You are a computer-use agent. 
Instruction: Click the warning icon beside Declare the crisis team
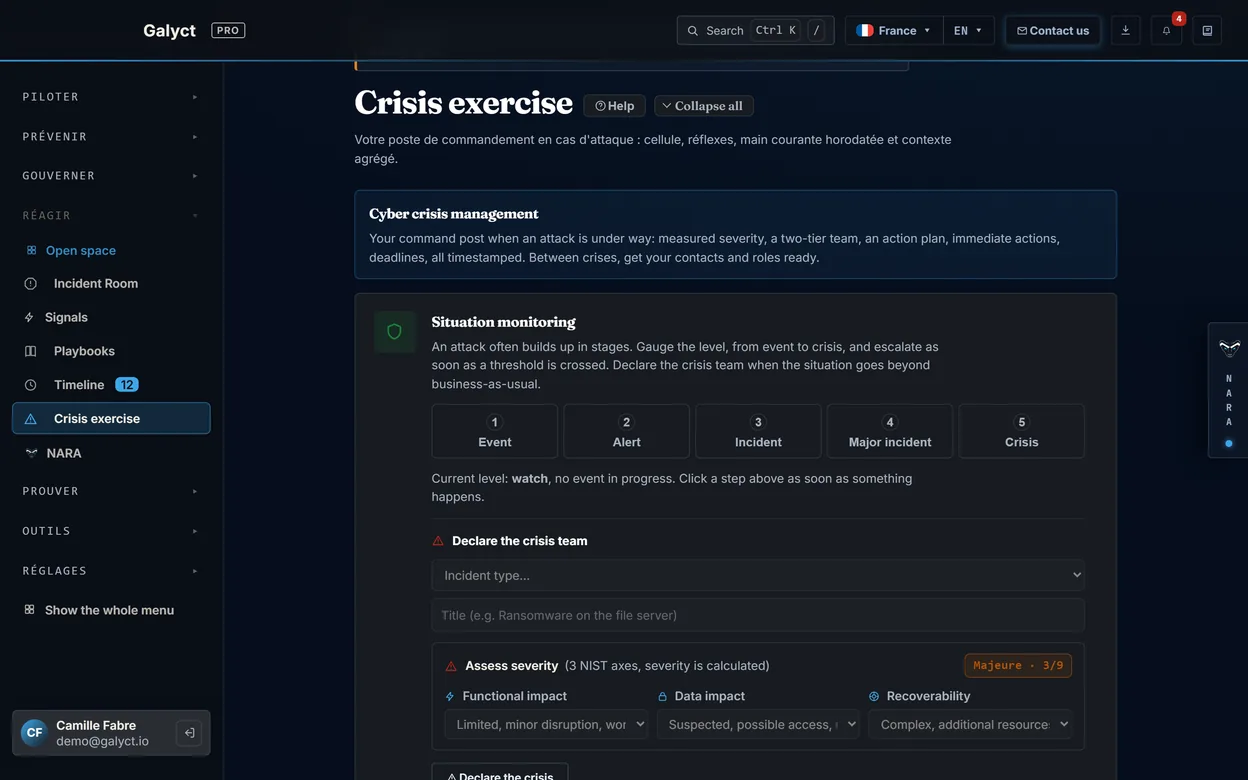tap(438, 541)
